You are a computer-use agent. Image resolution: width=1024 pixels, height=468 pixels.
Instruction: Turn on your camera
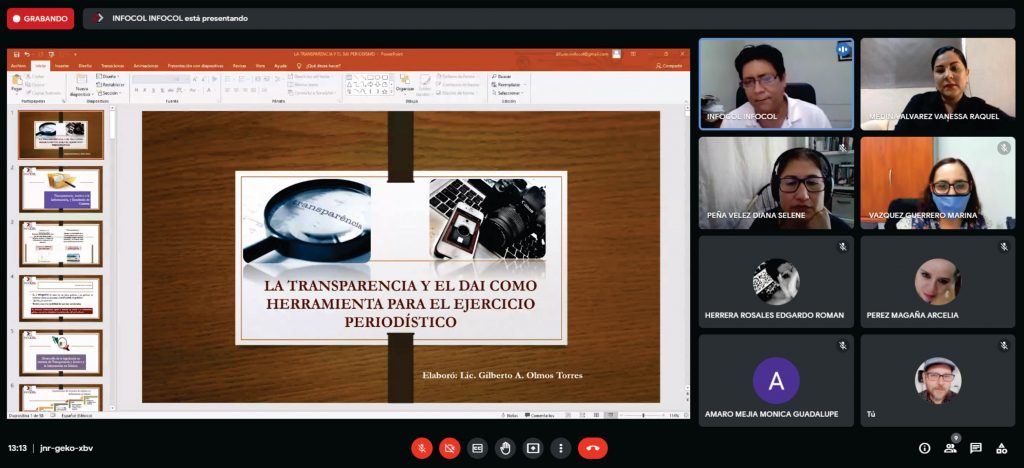coord(450,448)
